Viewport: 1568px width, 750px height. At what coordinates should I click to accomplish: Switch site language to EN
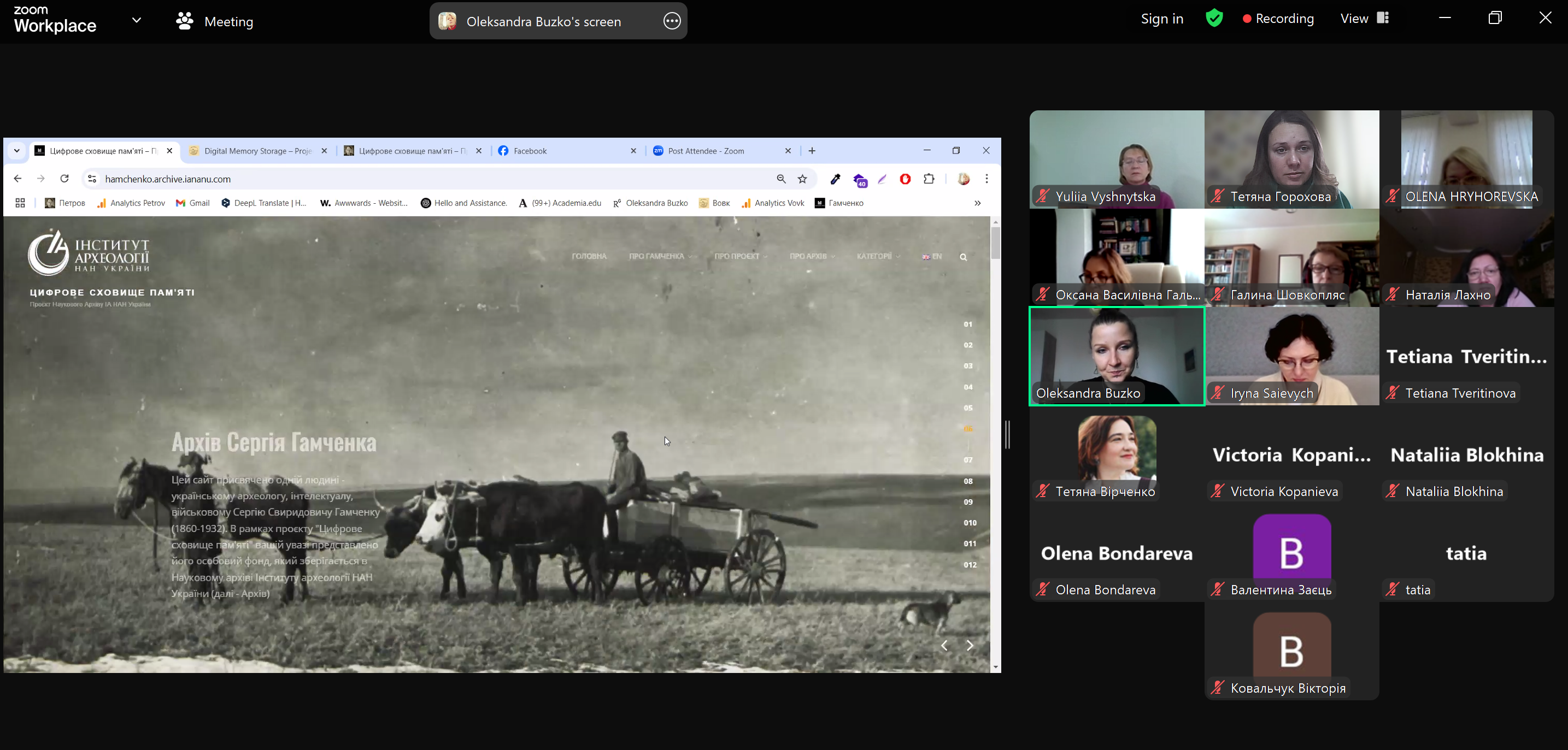(932, 256)
